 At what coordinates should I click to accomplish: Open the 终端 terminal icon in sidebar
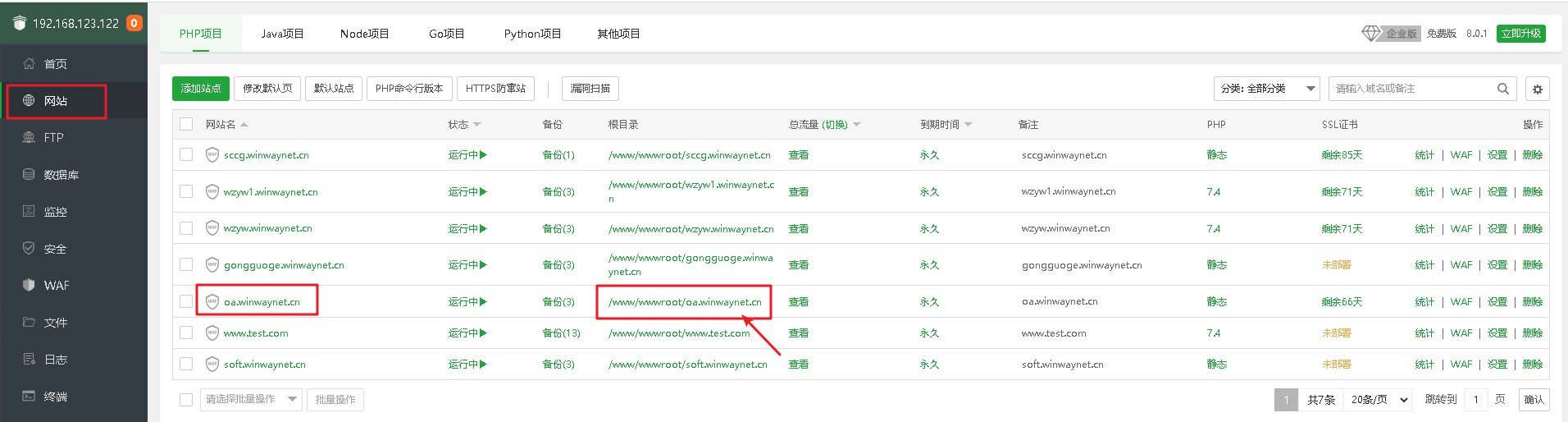coord(29,397)
